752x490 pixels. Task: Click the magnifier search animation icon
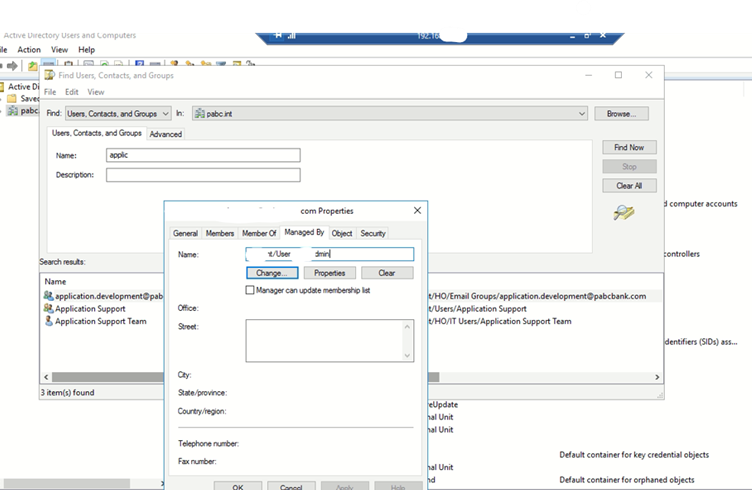click(623, 212)
